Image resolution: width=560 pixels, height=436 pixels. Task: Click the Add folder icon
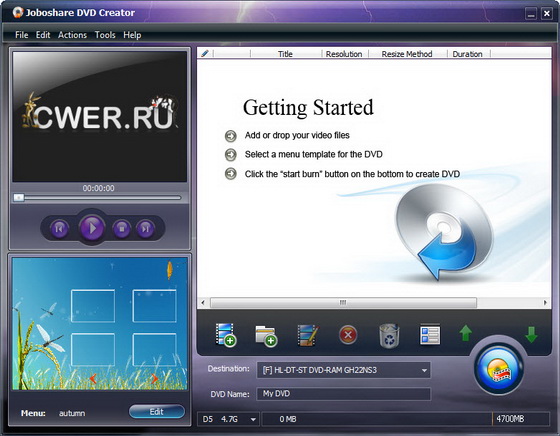[x=266, y=336]
